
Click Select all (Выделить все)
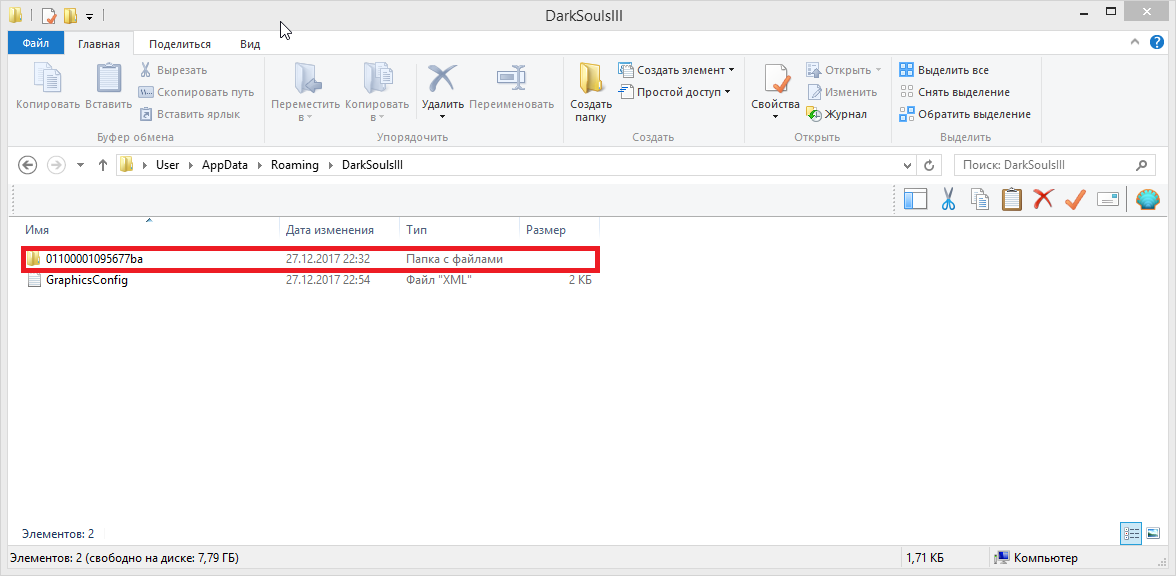[944, 70]
